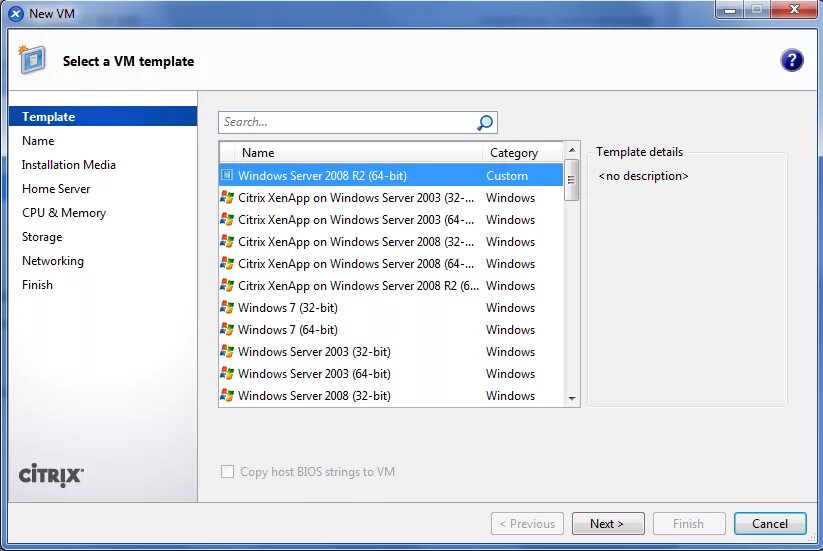The width and height of the screenshot is (823, 551).
Task: Click the Windows 7 (32-bit) row icon
Action: pyautogui.click(x=227, y=308)
